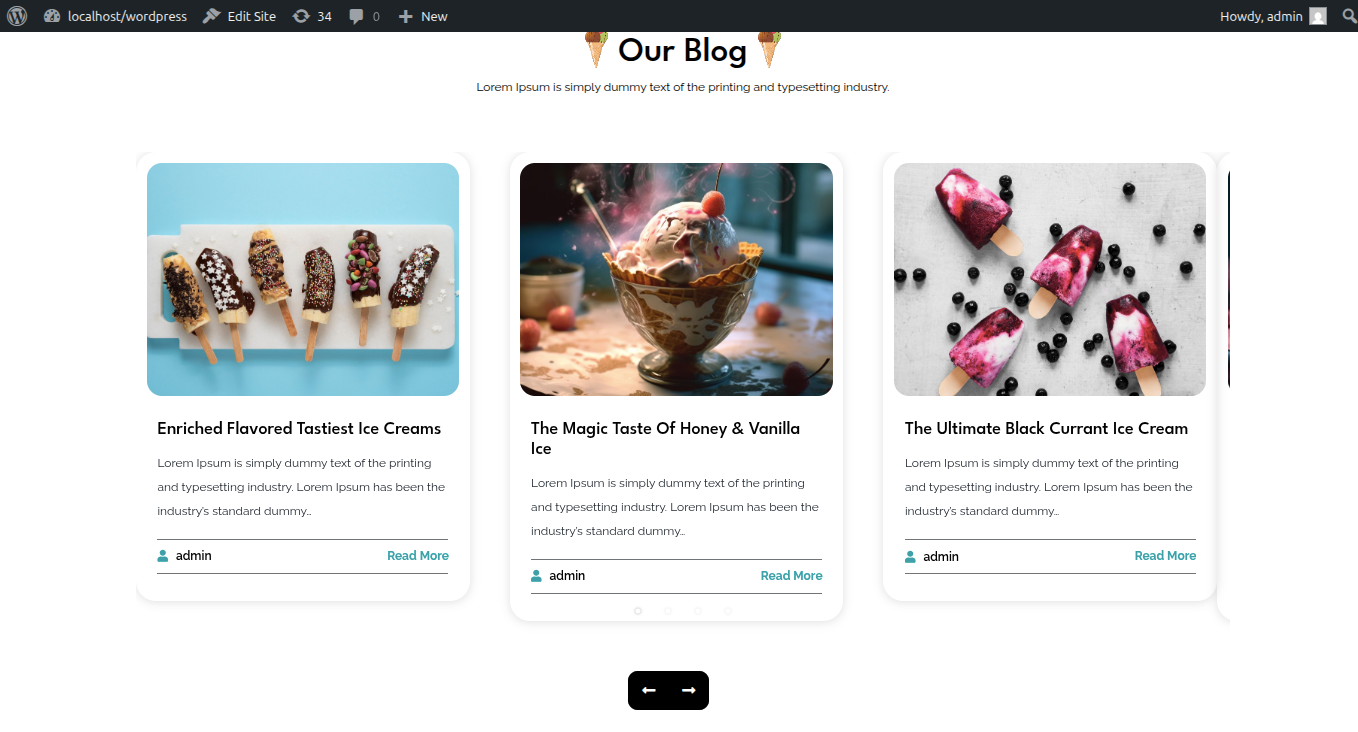Select the fourth carousel pagination dot

point(728,610)
